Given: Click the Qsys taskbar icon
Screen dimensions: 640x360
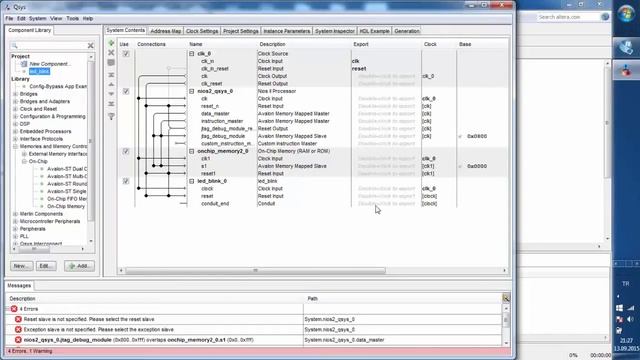Looking at the screenshot, I should (626, 70).
